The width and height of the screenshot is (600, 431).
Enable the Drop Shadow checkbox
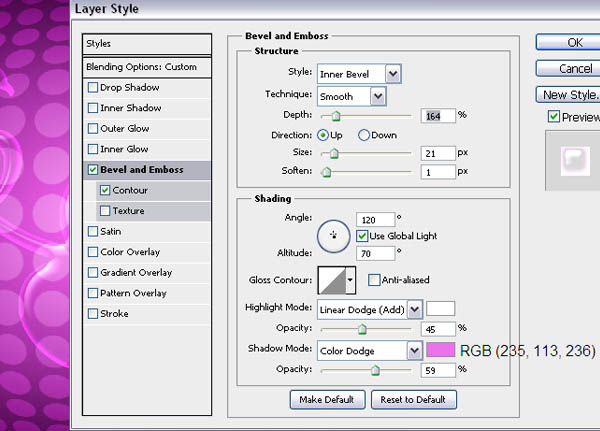tap(94, 88)
